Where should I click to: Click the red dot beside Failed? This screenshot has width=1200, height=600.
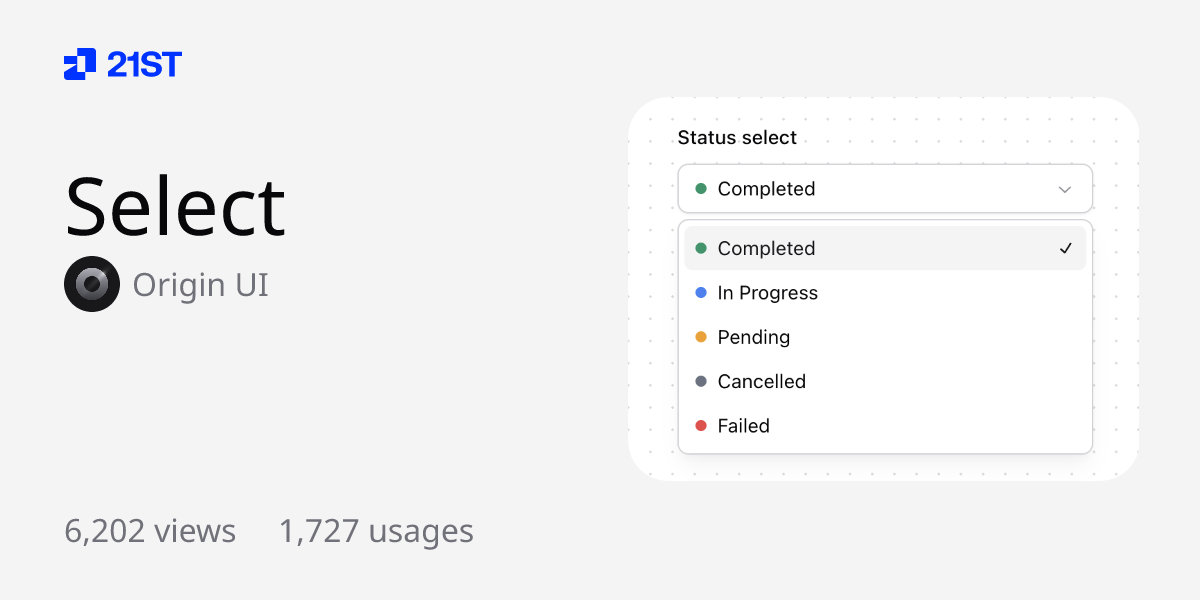click(700, 425)
